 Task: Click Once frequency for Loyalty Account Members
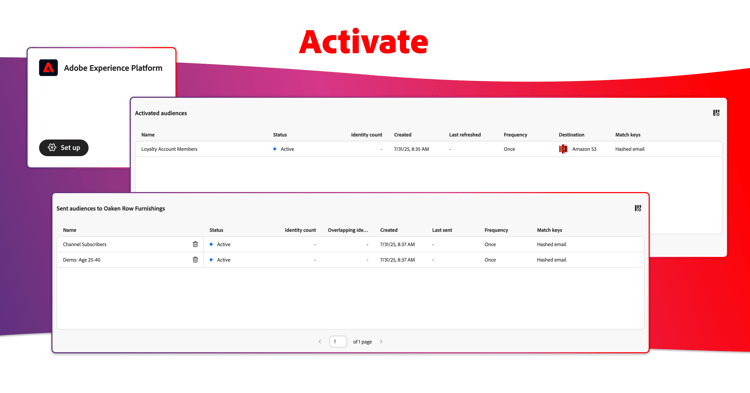point(509,149)
